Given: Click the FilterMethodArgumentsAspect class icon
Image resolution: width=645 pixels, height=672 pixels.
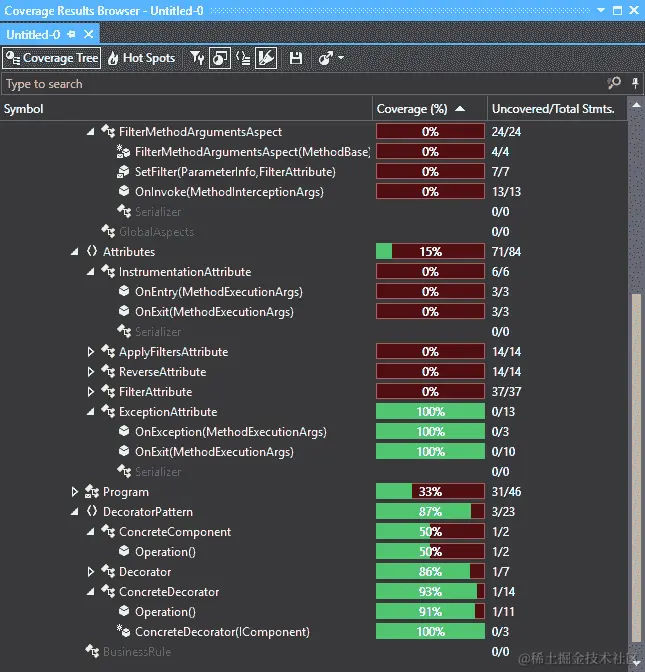Looking at the screenshot, I should (108, 131).
